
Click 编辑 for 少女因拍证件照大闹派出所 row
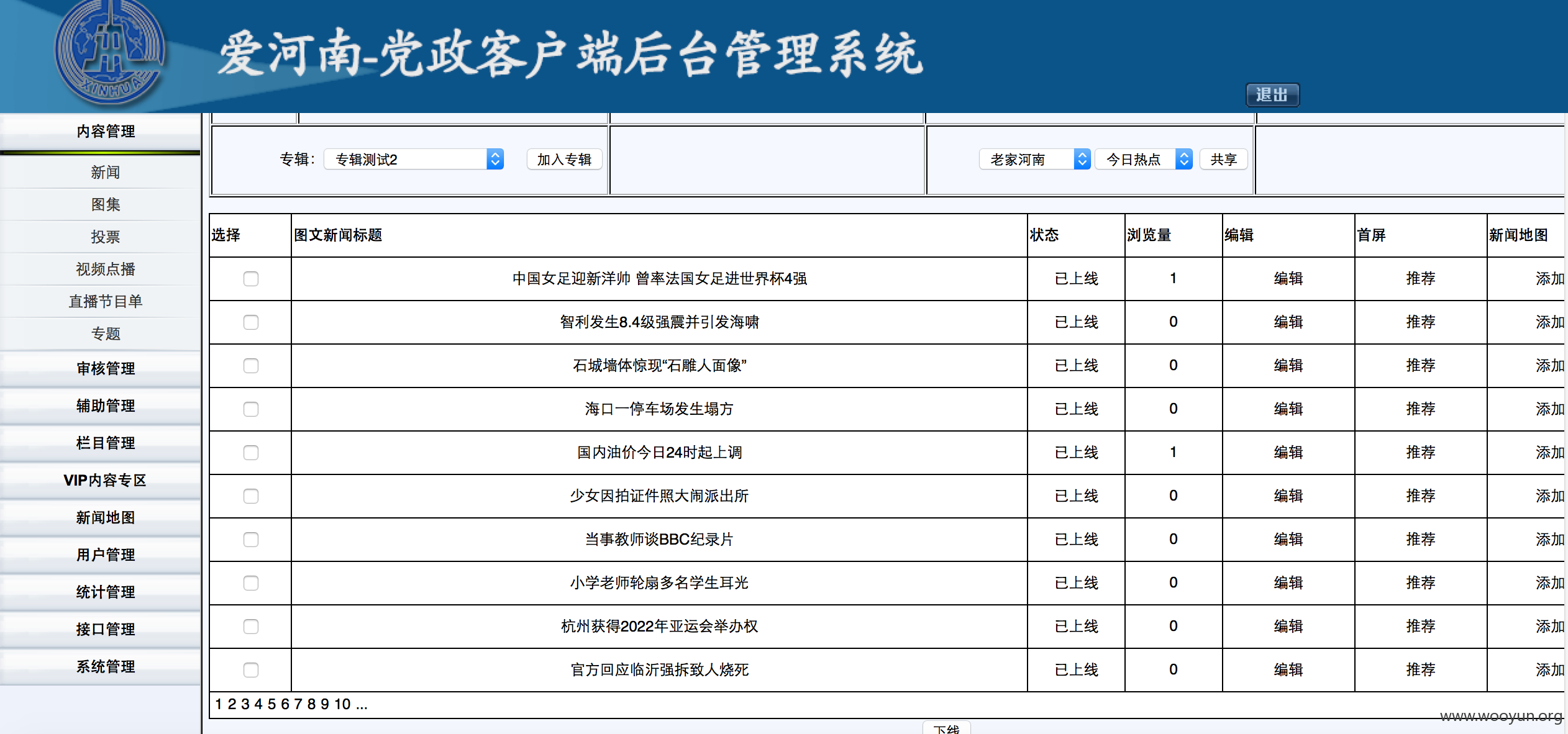[1288, 496]
